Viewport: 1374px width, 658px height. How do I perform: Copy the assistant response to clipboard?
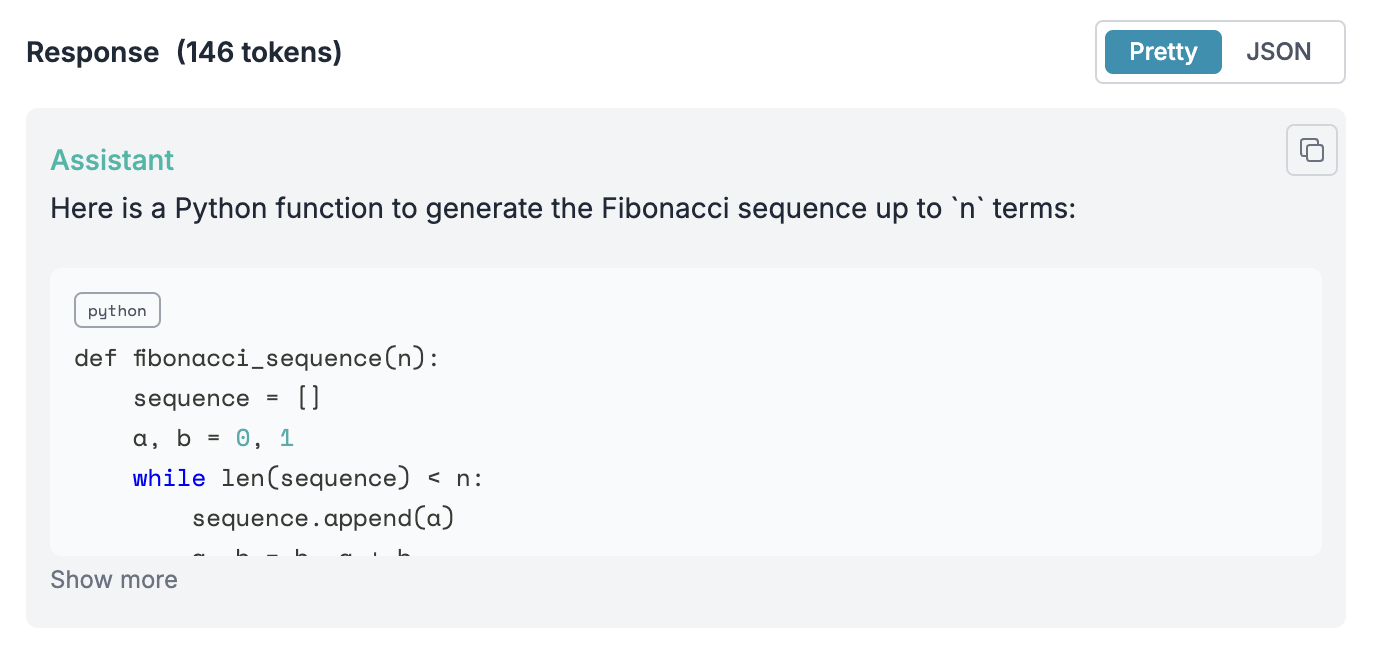click(x=1311, y=151)
